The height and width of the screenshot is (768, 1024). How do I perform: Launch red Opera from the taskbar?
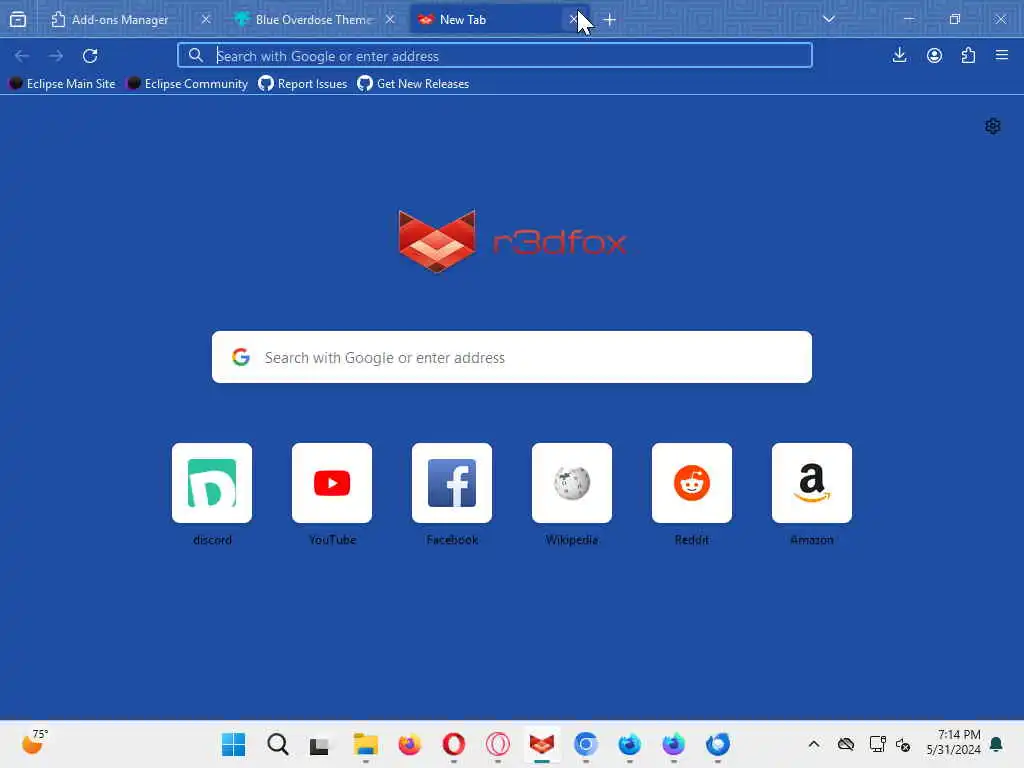point(454,744)
